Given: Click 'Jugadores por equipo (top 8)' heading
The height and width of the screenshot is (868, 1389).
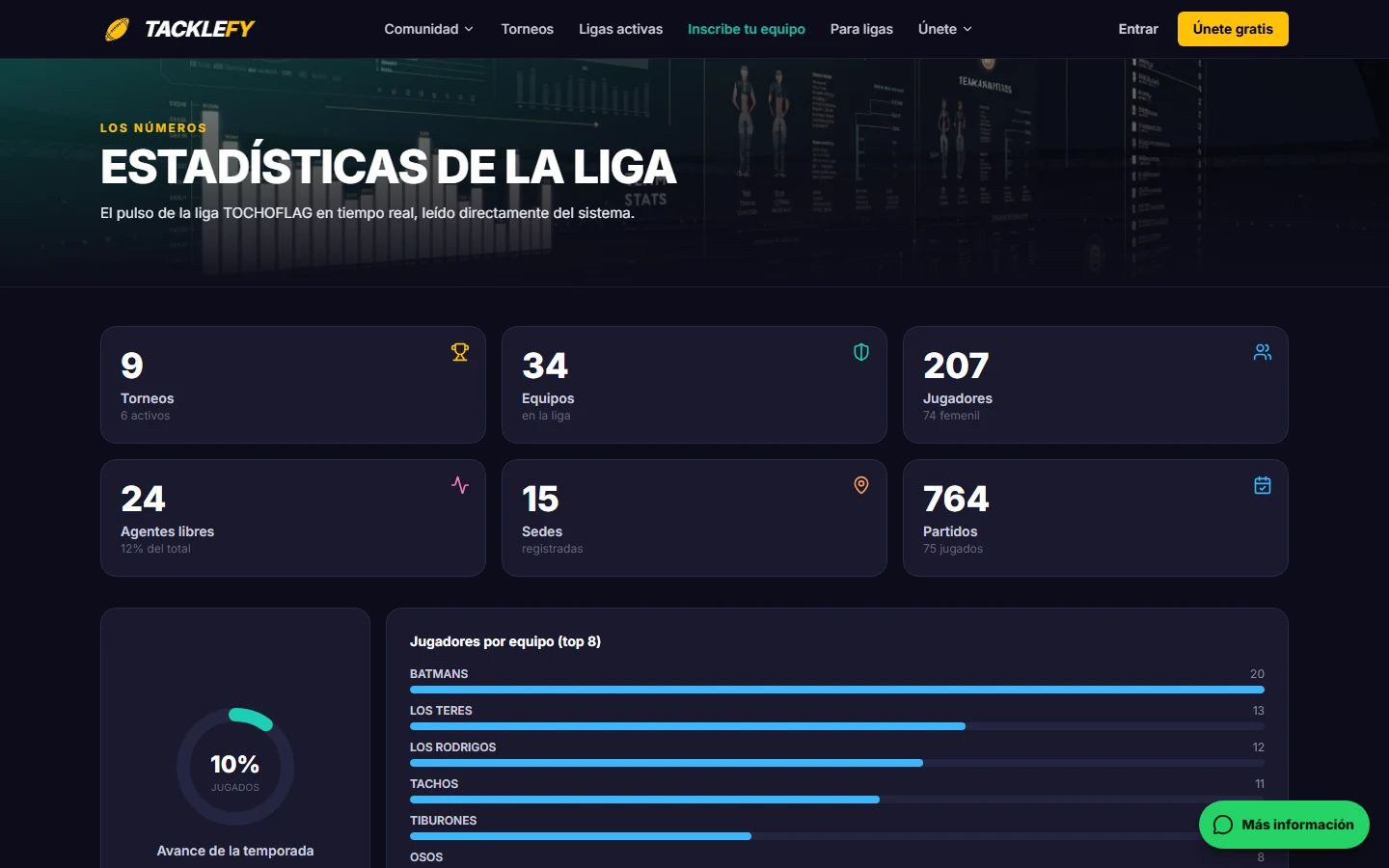Looking at the screenshot, I should 505,641.
